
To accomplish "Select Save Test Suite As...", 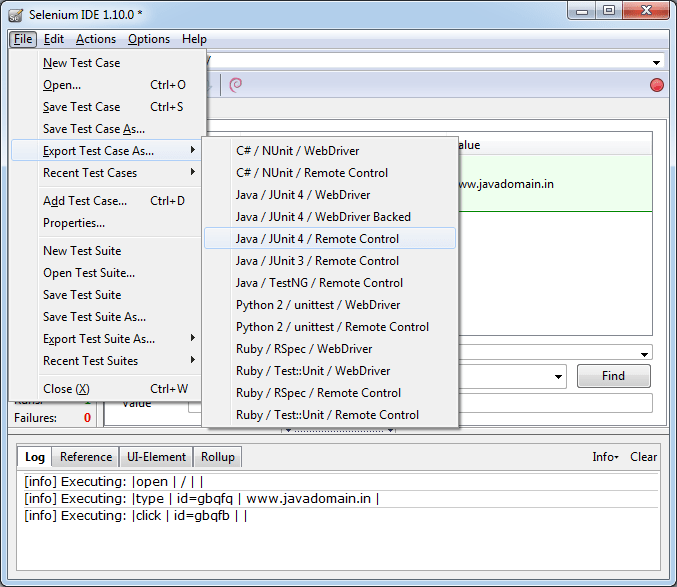I will (107, 317).
